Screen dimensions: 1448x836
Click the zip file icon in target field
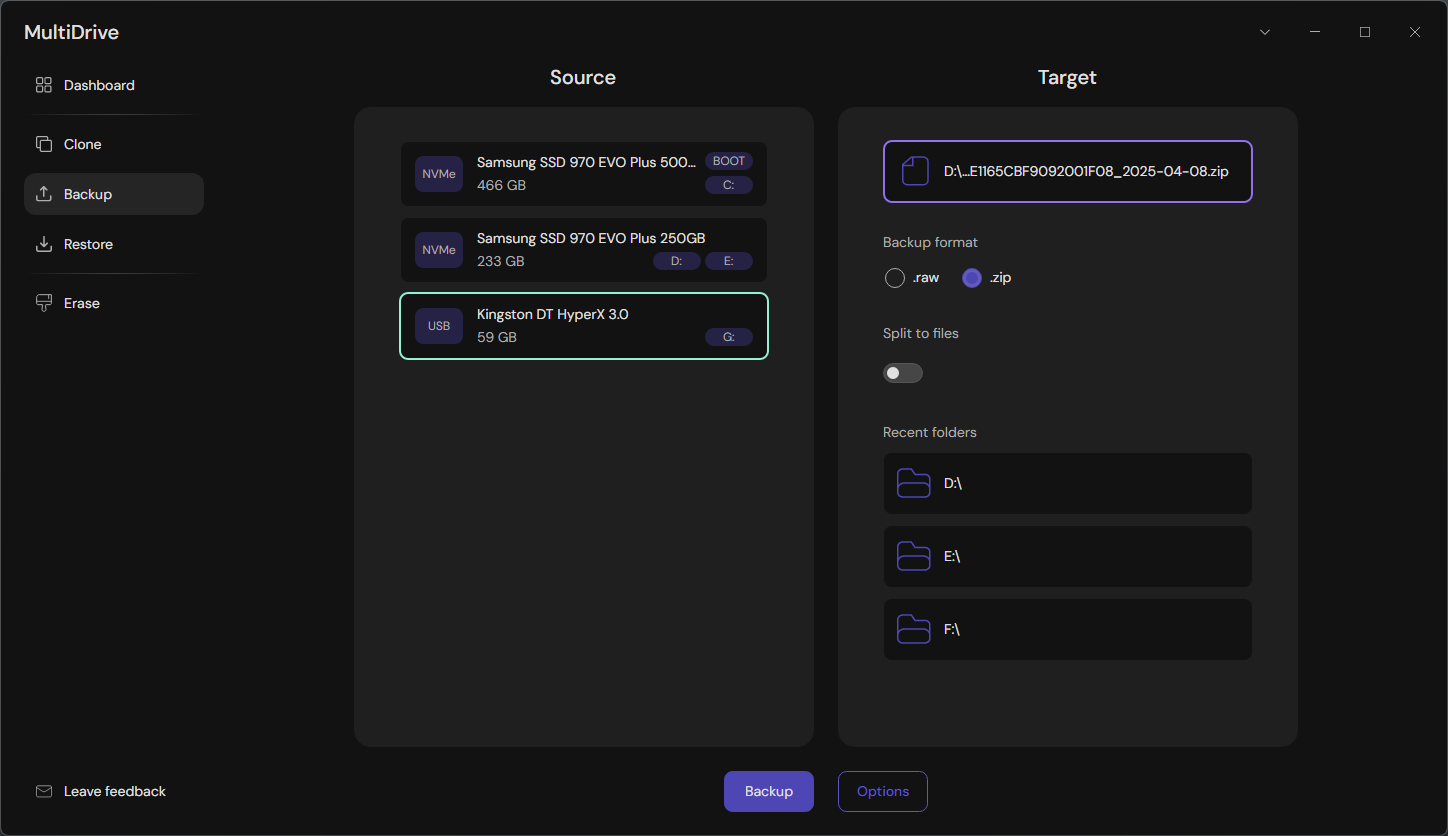914,170
